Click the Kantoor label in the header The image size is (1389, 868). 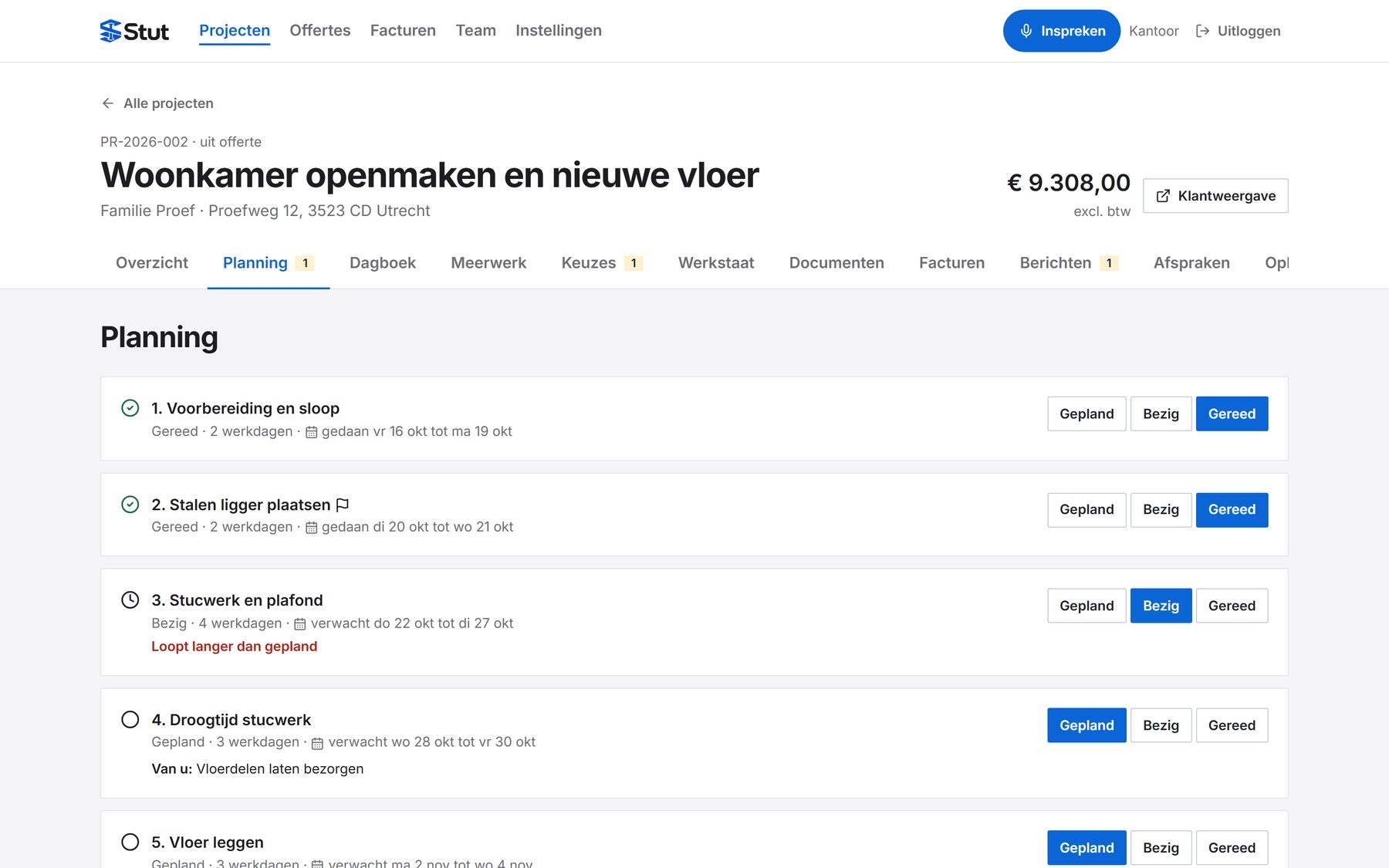(x=1154, y=31)
